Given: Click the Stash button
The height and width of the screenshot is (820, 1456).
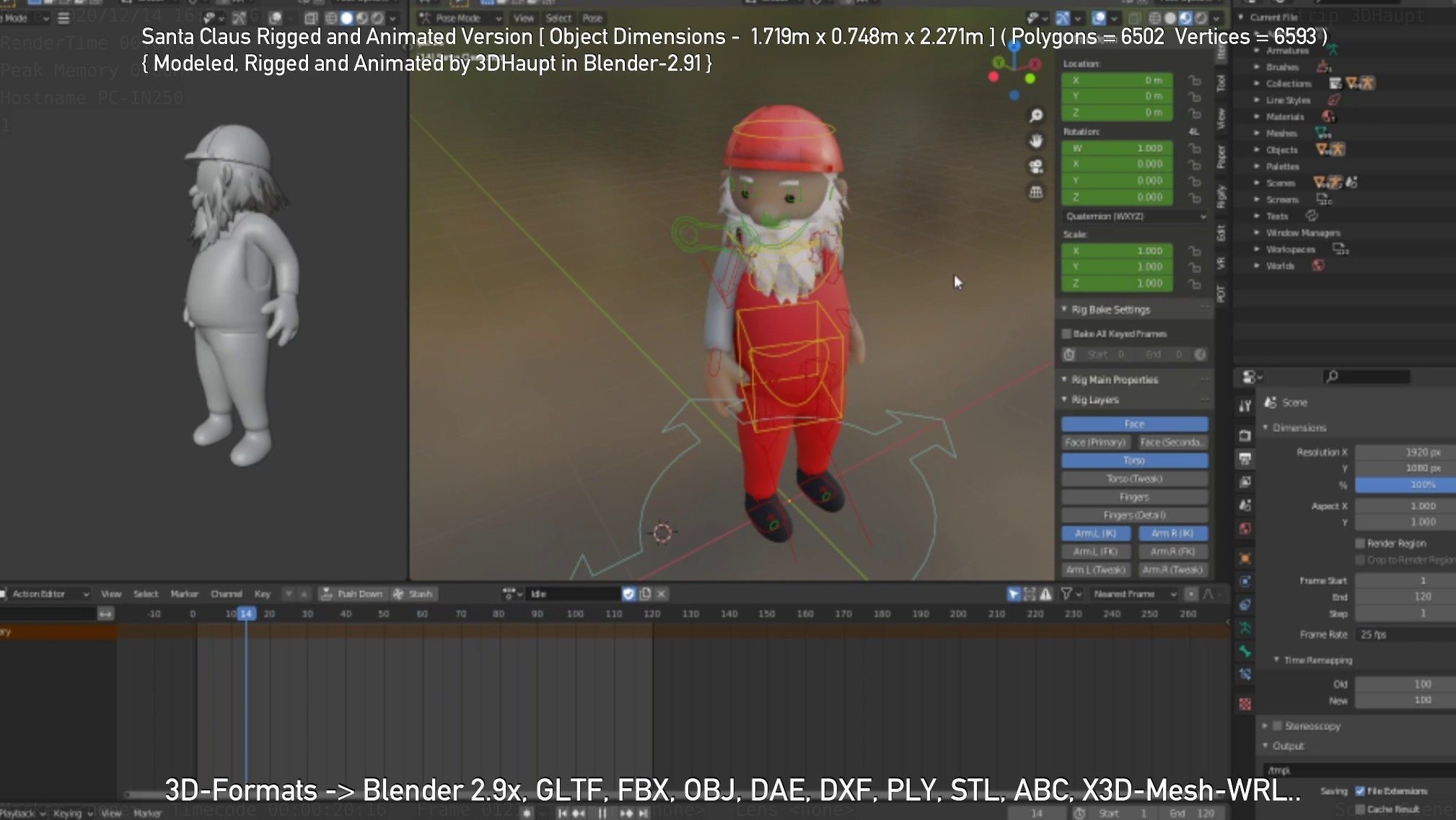Looking at the screenshot, I should coord(413,593).
